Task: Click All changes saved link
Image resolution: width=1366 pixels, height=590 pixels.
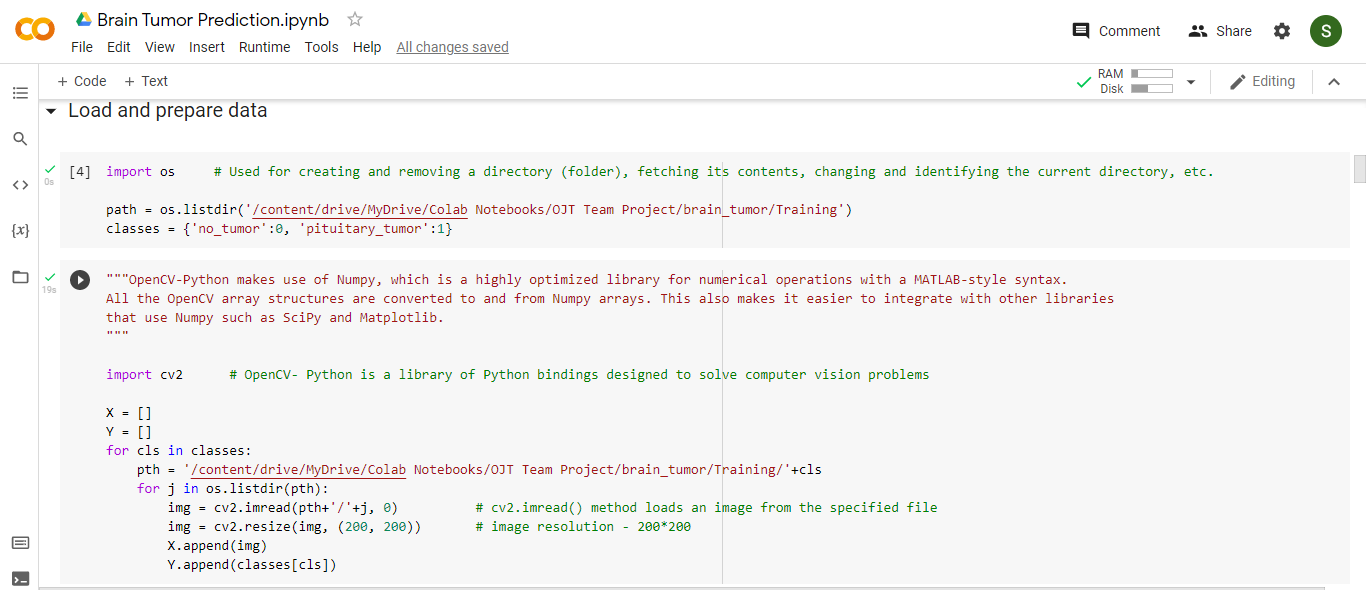Action: click(x=452, y=47)
